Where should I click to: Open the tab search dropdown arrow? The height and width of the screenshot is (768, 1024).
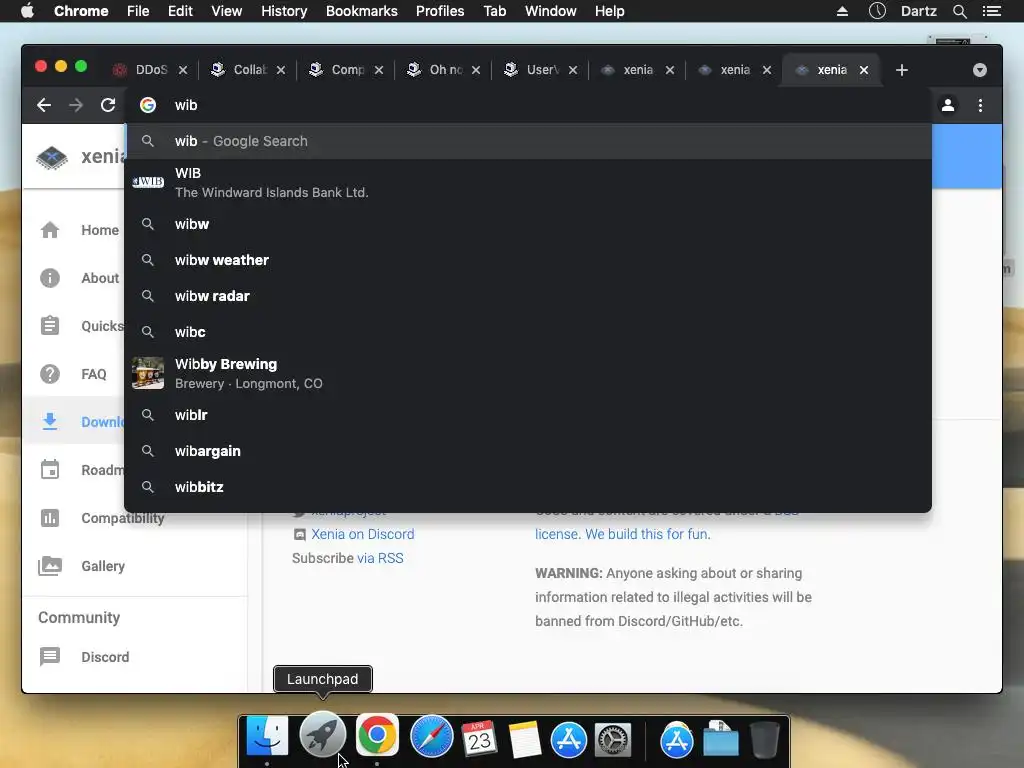(980, 70)
